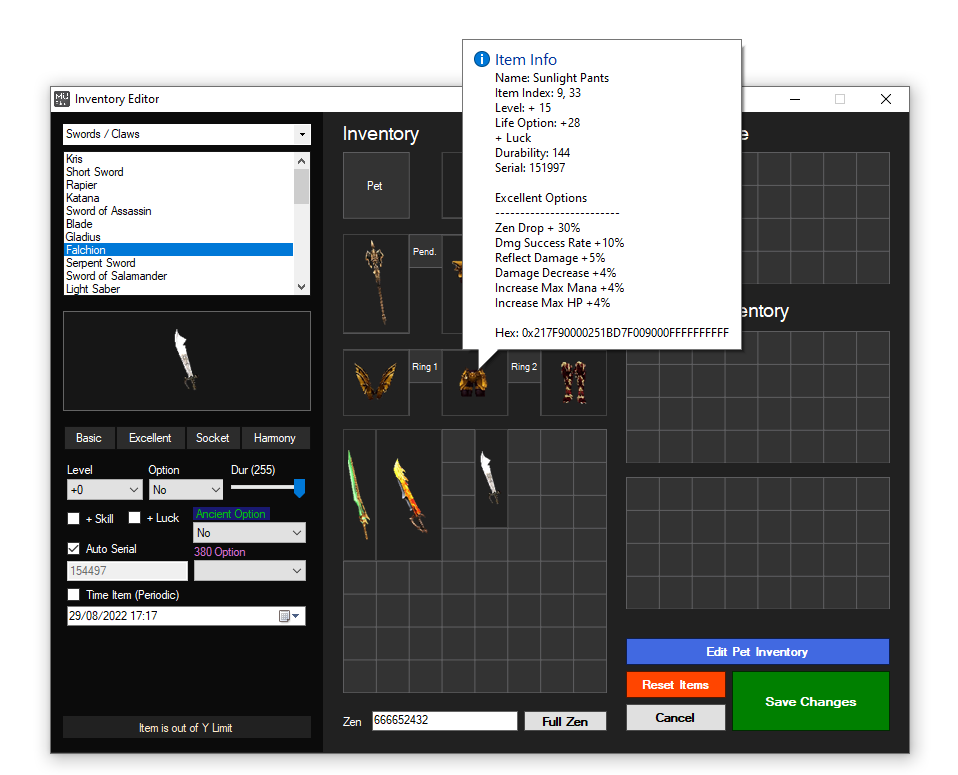
Task: Select the green sword in inventory
Action: click(x=359, y=494)
